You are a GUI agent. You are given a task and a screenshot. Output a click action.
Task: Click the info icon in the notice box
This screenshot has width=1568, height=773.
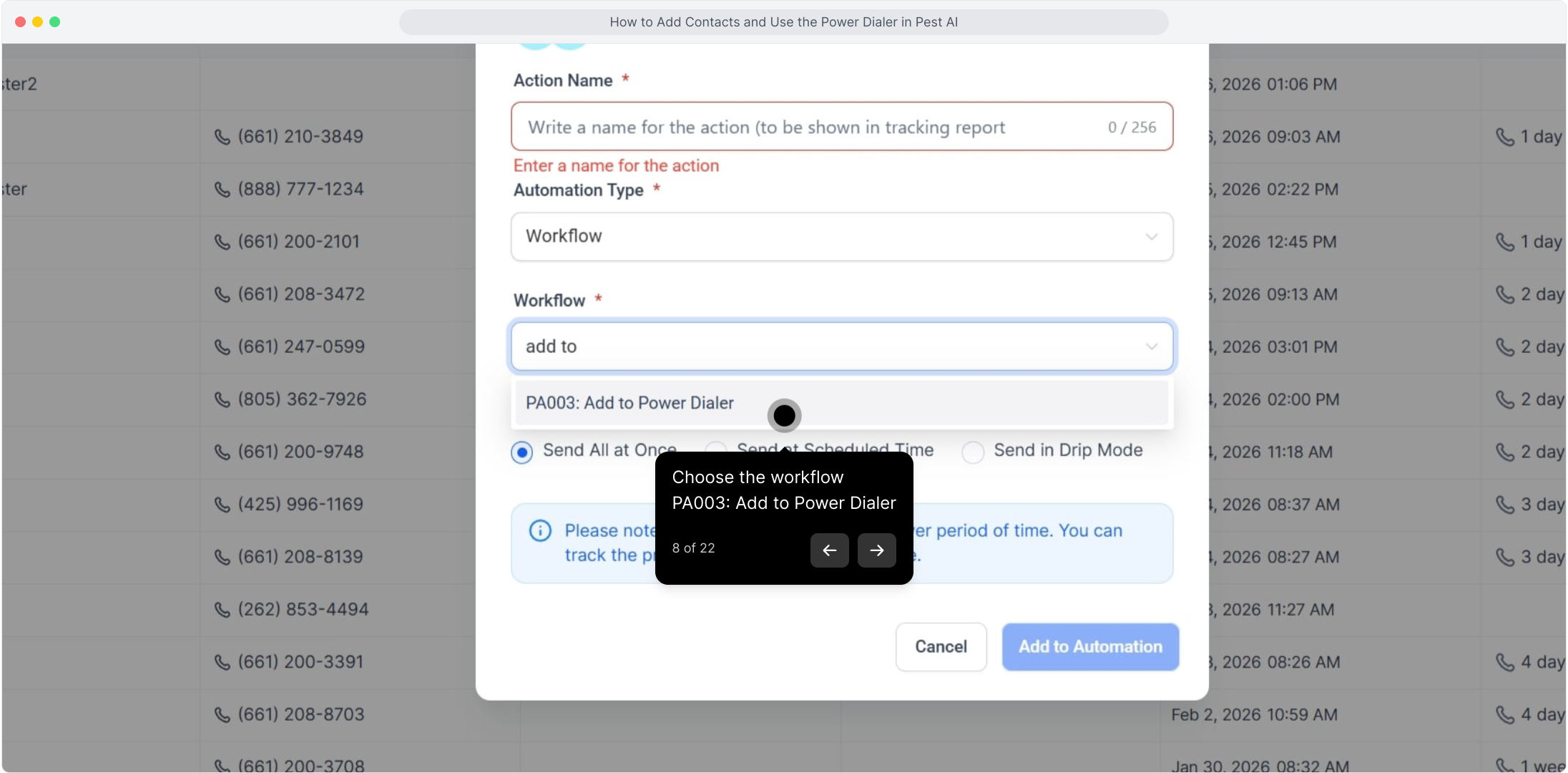(x=540, y=530)
